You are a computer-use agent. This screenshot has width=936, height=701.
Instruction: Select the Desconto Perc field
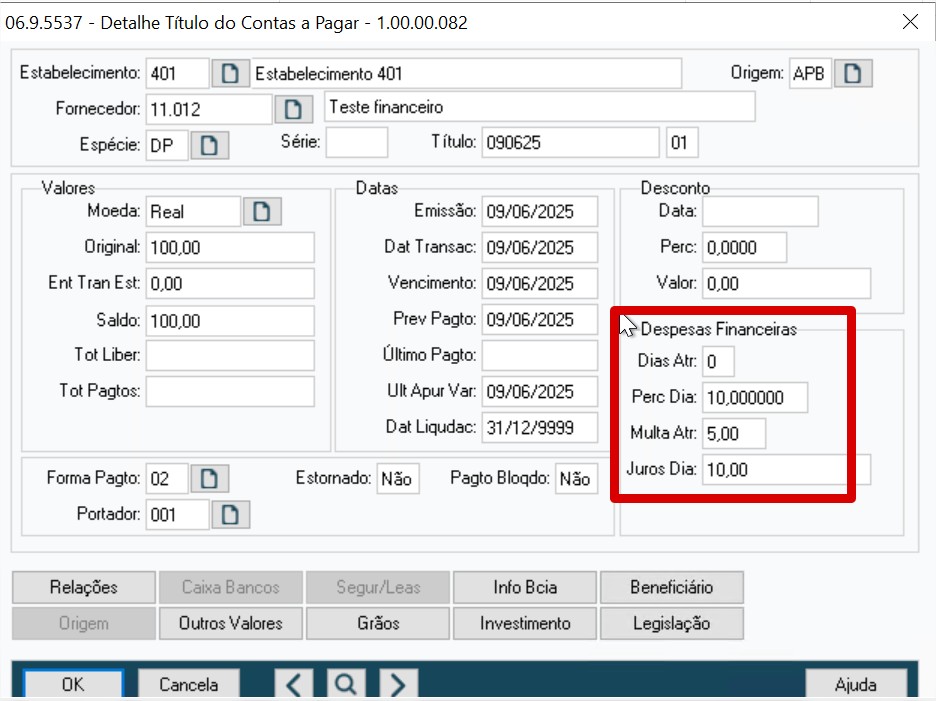[x=744, y=247]
